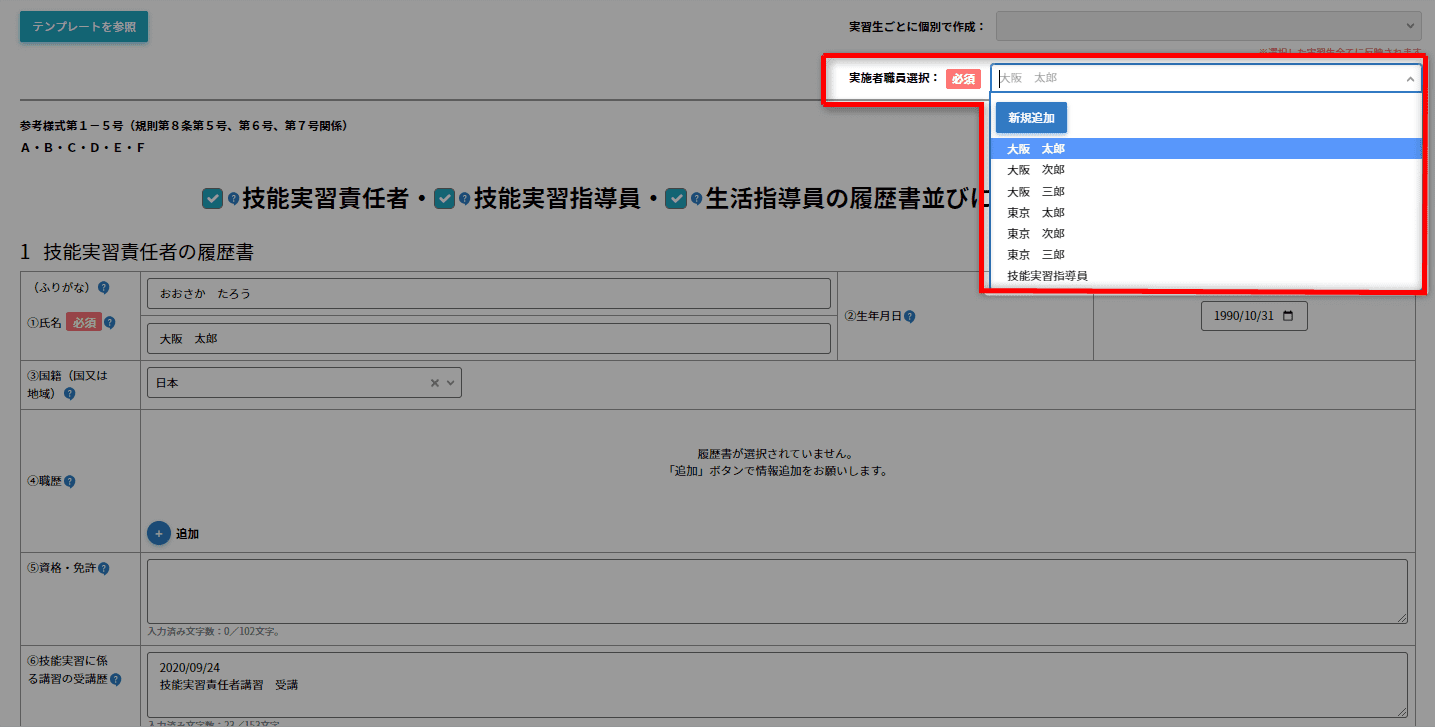Collapse the 実施者職員選択 dropdown arrow
The width and height of the screenshot is (1435, 727).
point(1410,78)
